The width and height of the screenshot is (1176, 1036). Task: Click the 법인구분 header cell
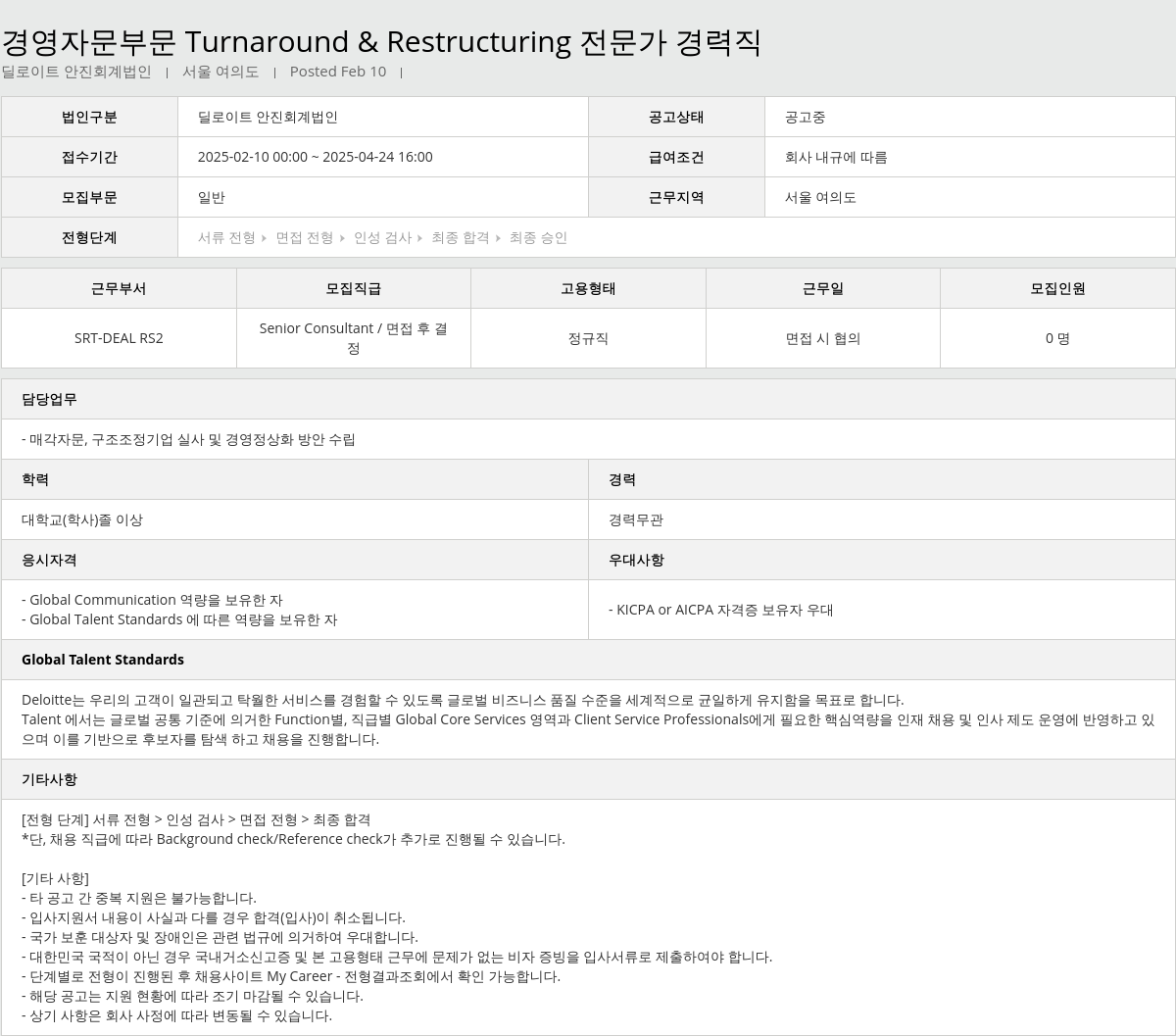(89, 117)
